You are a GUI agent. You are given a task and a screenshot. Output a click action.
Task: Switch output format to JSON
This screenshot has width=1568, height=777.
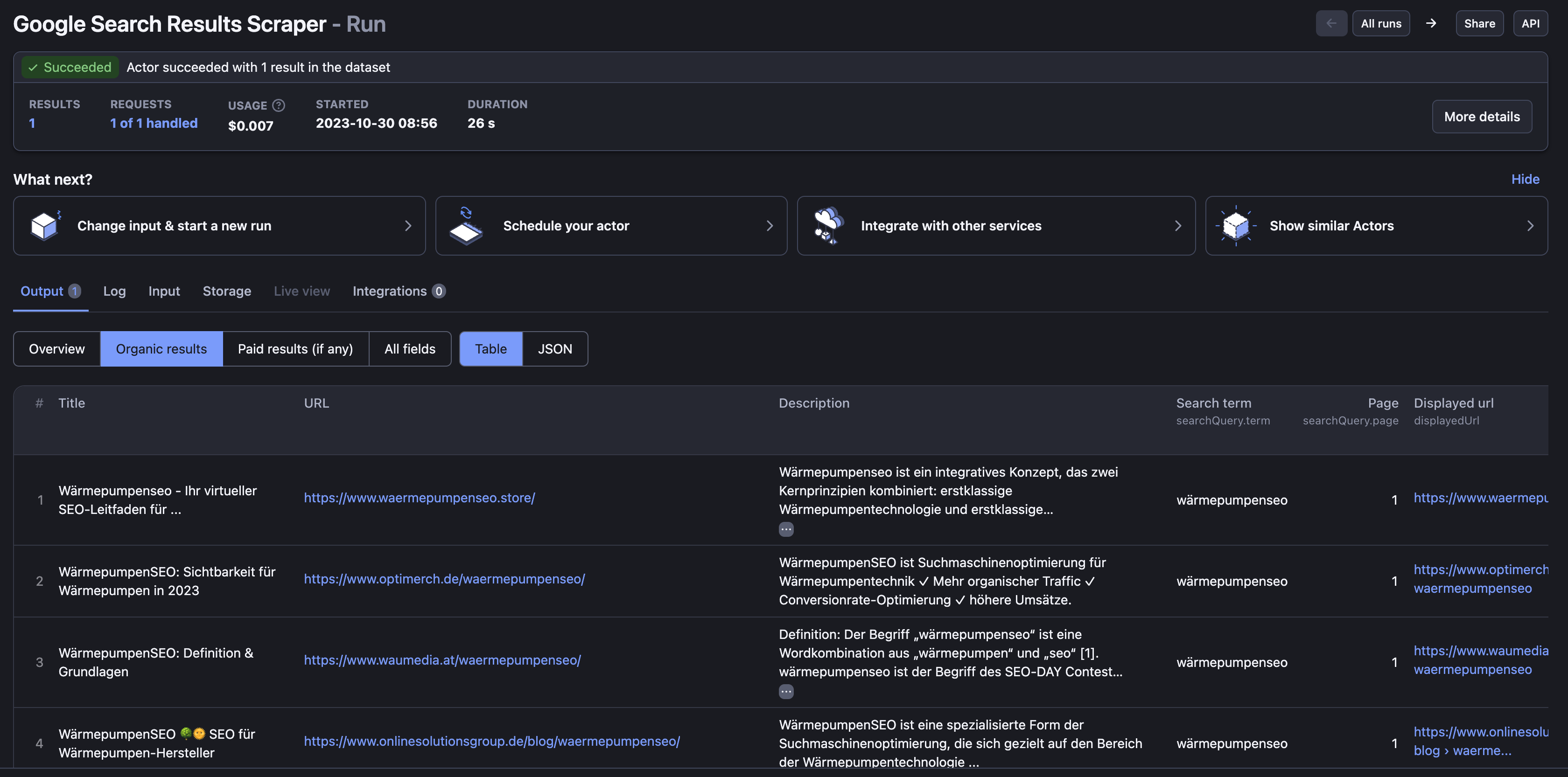pos(554,349)
